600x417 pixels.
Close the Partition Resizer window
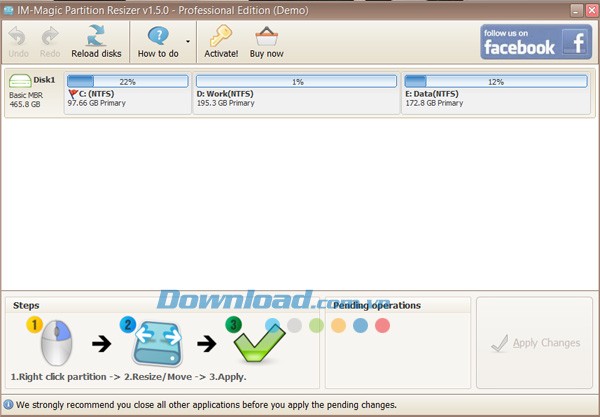point(592,11)
